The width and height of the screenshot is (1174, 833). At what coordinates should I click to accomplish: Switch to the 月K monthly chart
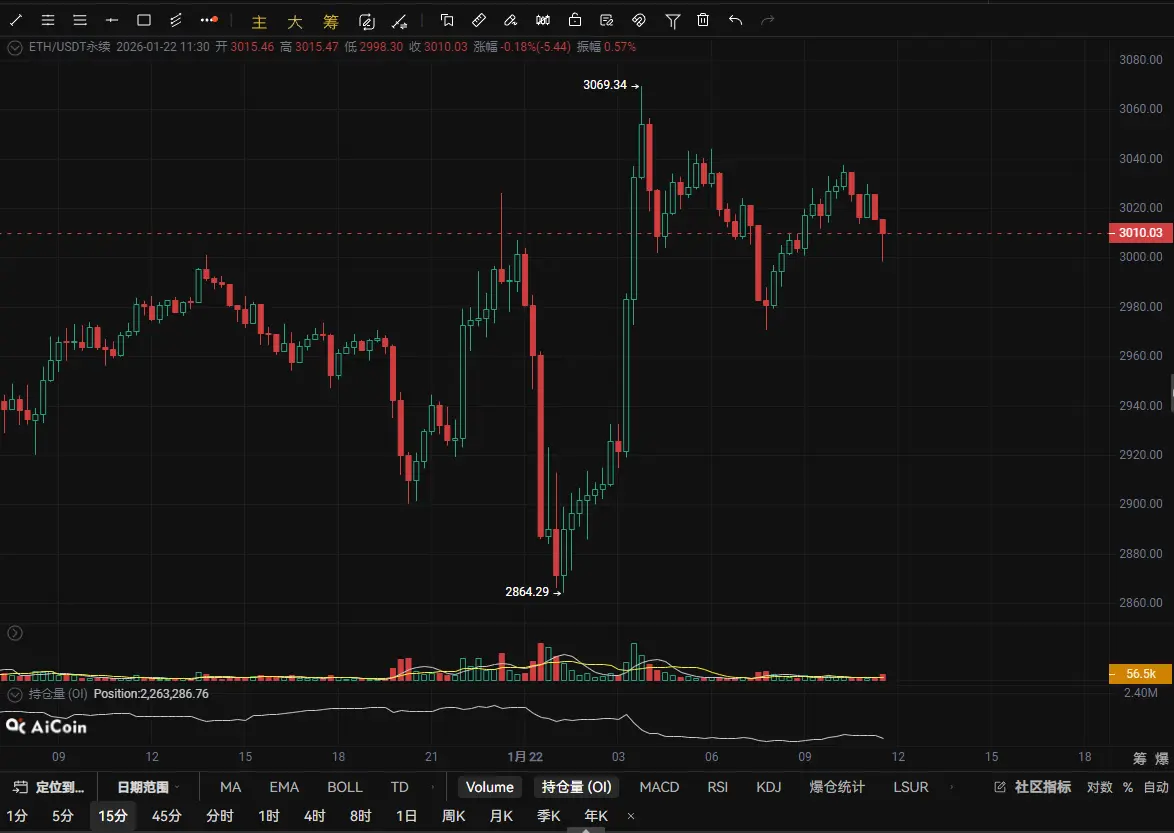501,816
